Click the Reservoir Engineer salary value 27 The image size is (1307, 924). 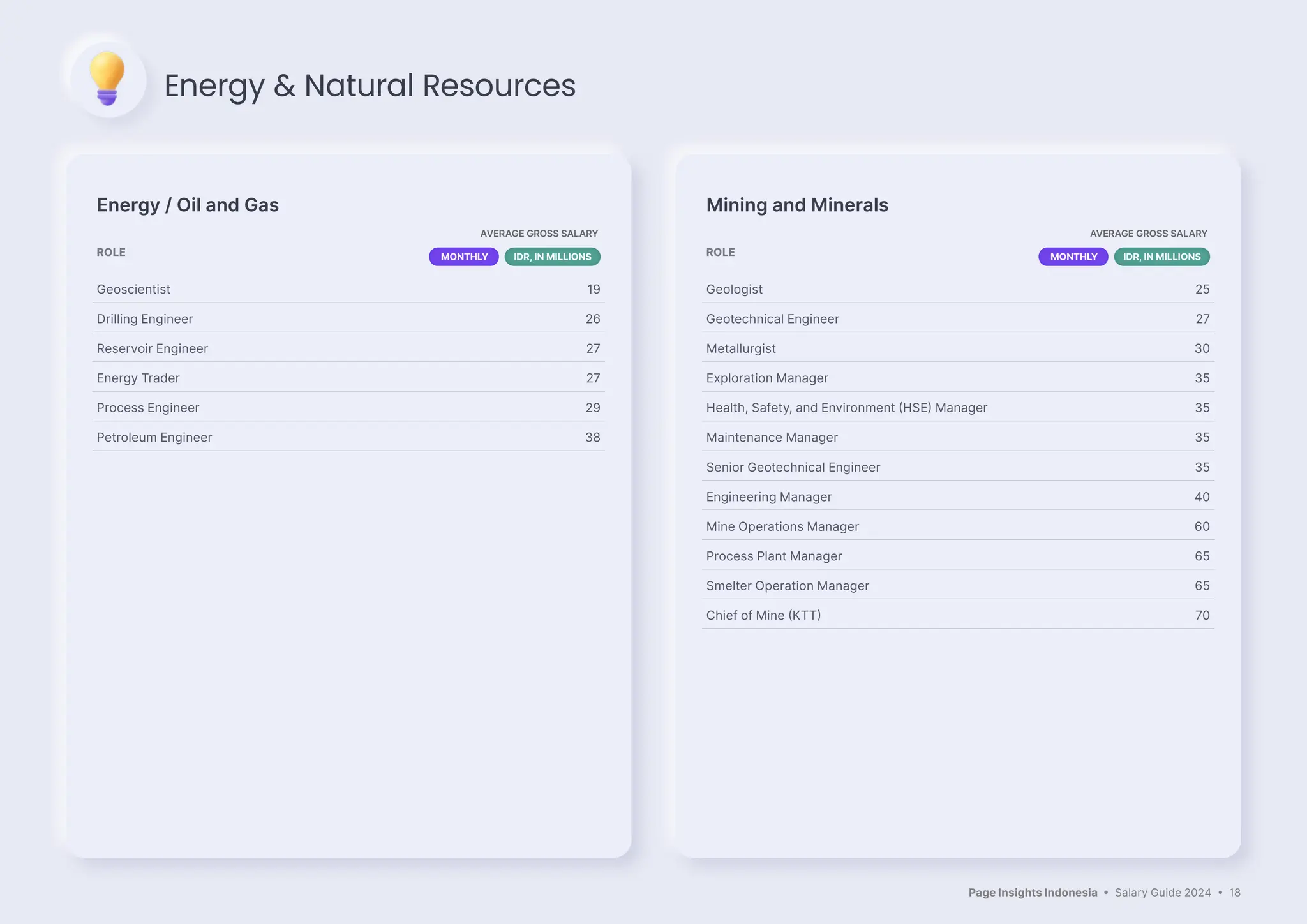coord(594,348)
